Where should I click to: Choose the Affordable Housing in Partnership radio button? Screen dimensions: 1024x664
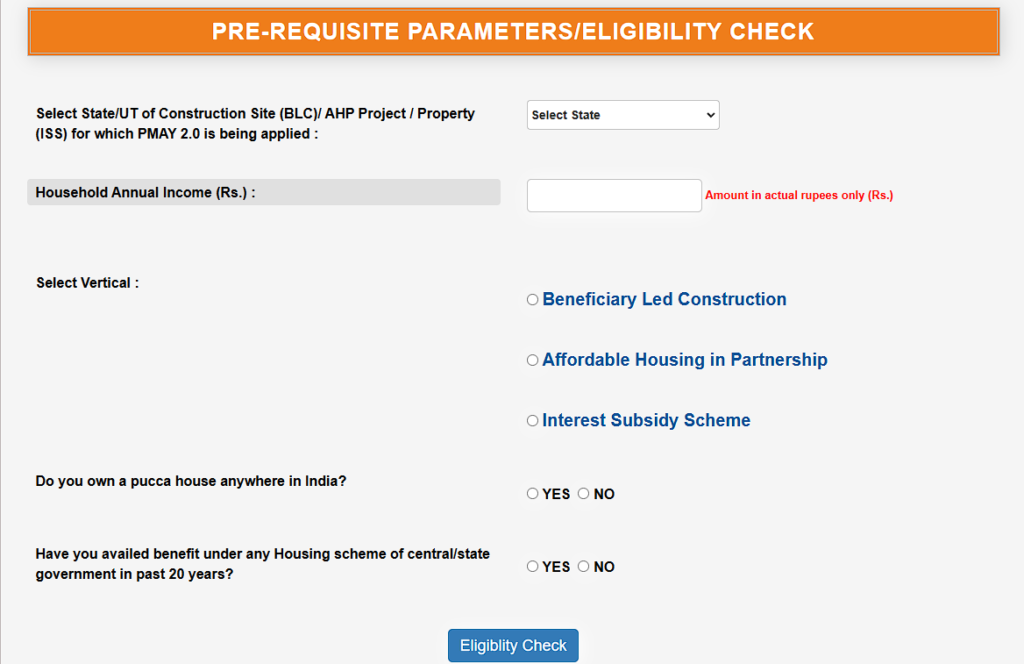[532, 360]
